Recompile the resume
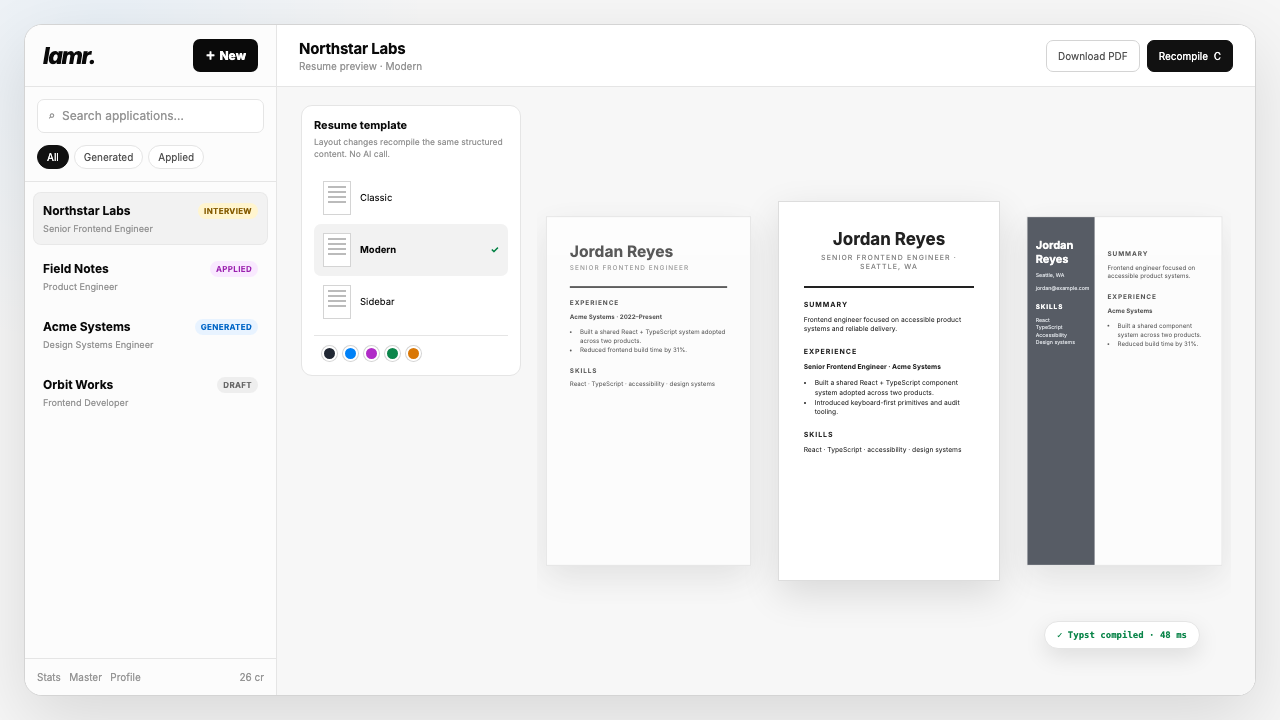Image resolution: width=1280 pixels, height=720 pixels. tap(1190, 56)
